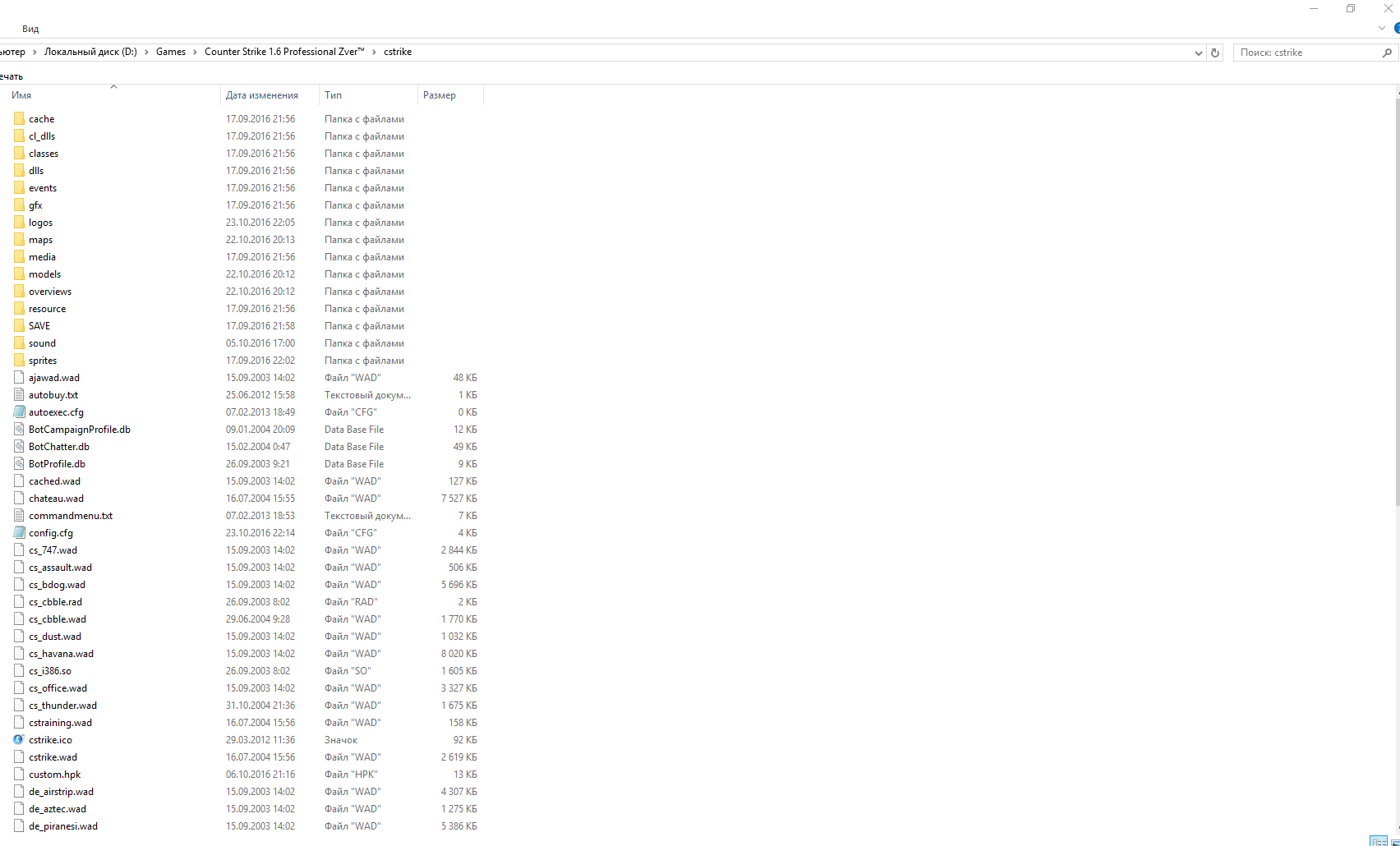Select the resource folder icon
This screenshot has width=1400, height=846.
19,309
